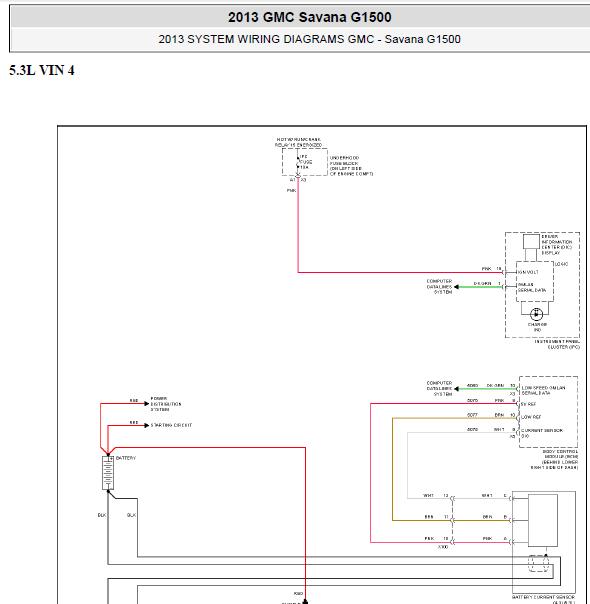The height and width of the screenshot is (604, 590).
Task: Click the 'CURRENT SENSOR' signal label
Action: click(x=542, y=433)
